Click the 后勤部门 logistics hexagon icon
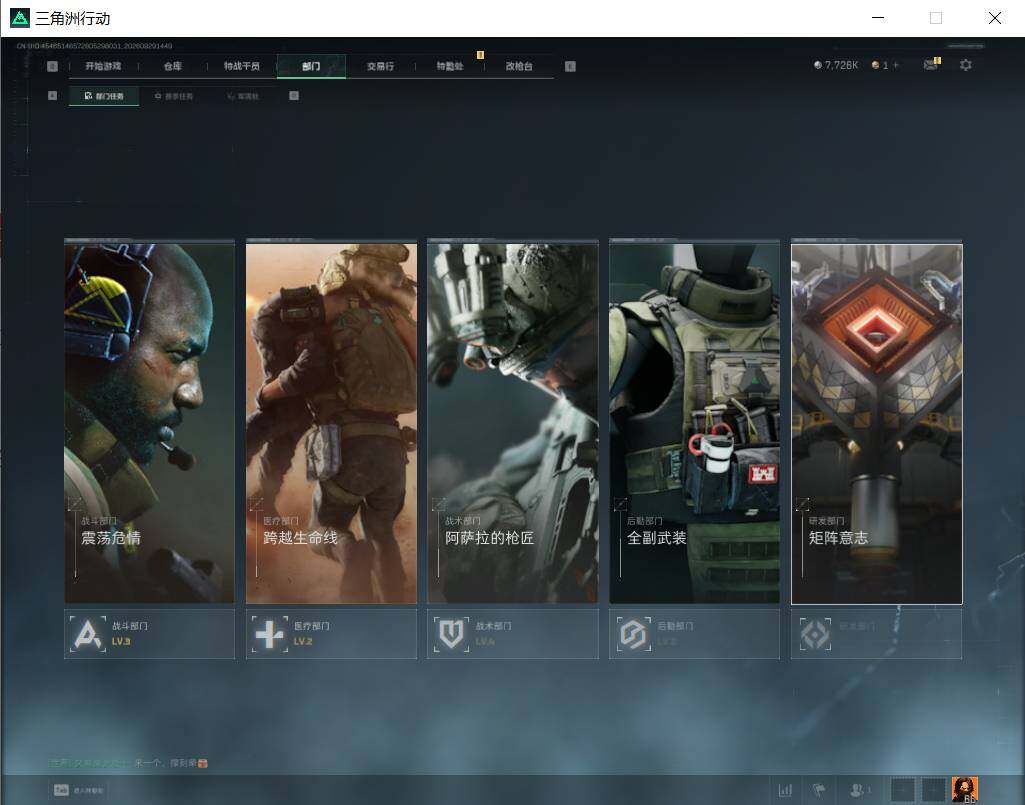Screen dimensions: 1025x805 point(633,634)
